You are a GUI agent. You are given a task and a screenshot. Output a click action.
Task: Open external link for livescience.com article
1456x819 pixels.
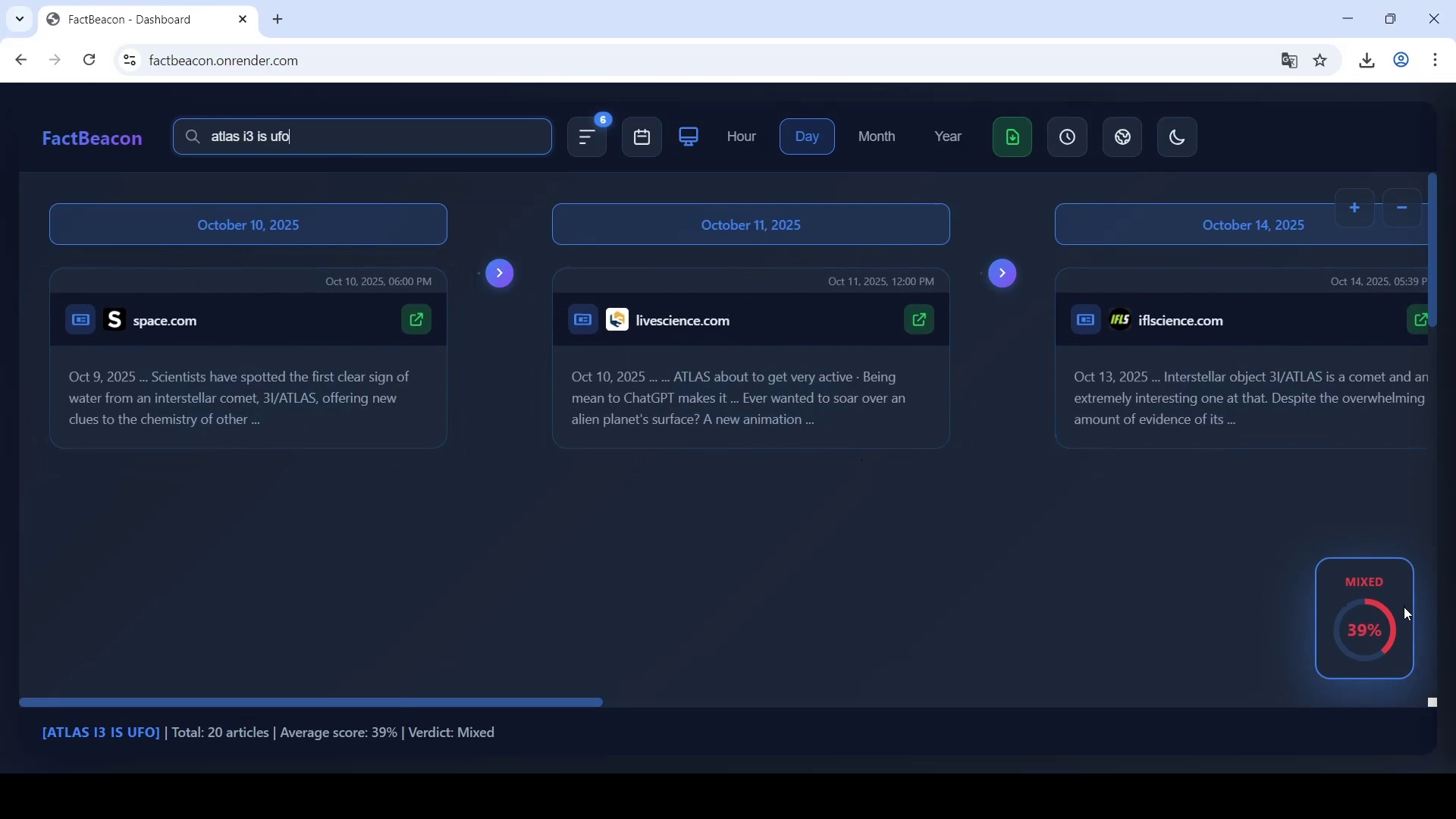(920, 320)
